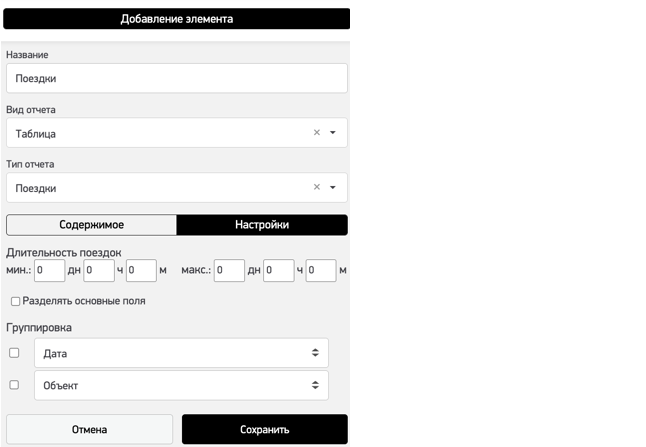Click the Тип отчета field label

30,164
